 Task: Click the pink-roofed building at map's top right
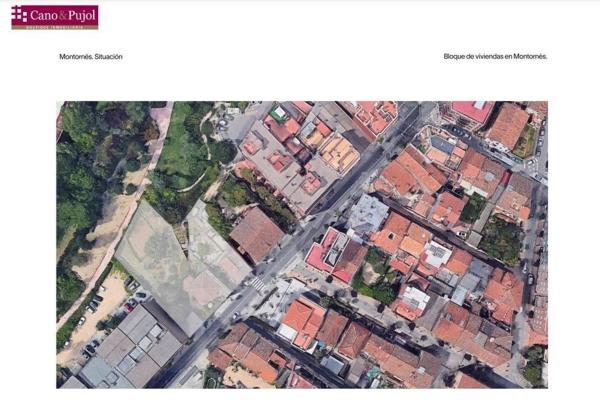point(471,110)
